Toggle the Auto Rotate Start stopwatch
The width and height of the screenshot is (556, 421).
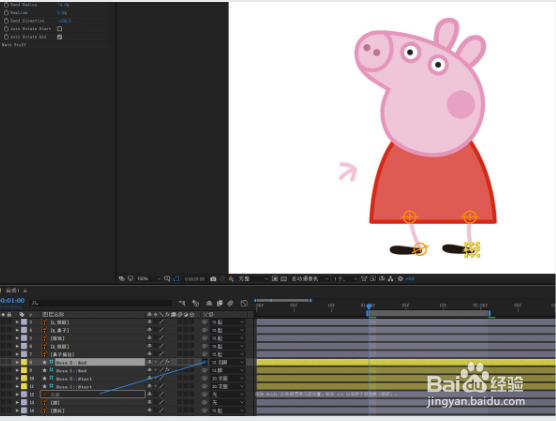coord(6,29)
